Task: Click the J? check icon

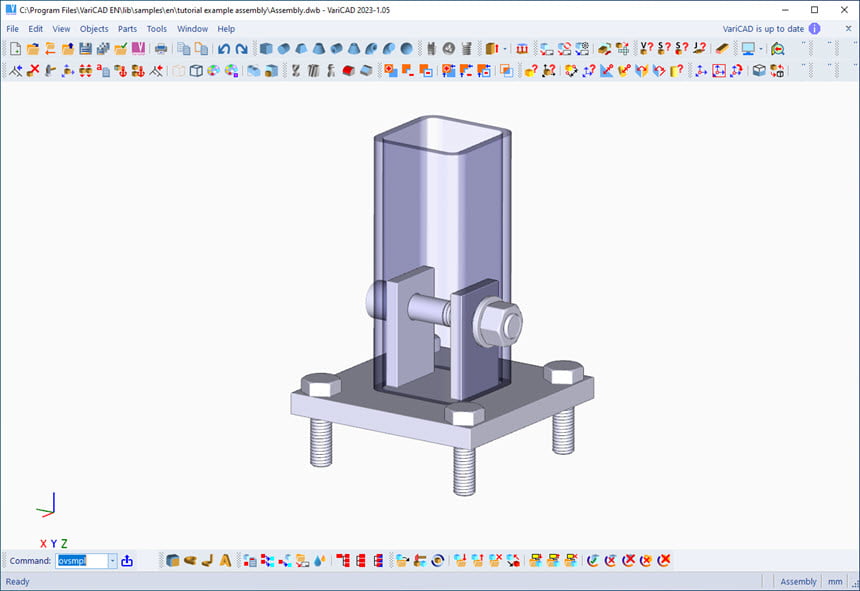Action: [x=699, y=49]
